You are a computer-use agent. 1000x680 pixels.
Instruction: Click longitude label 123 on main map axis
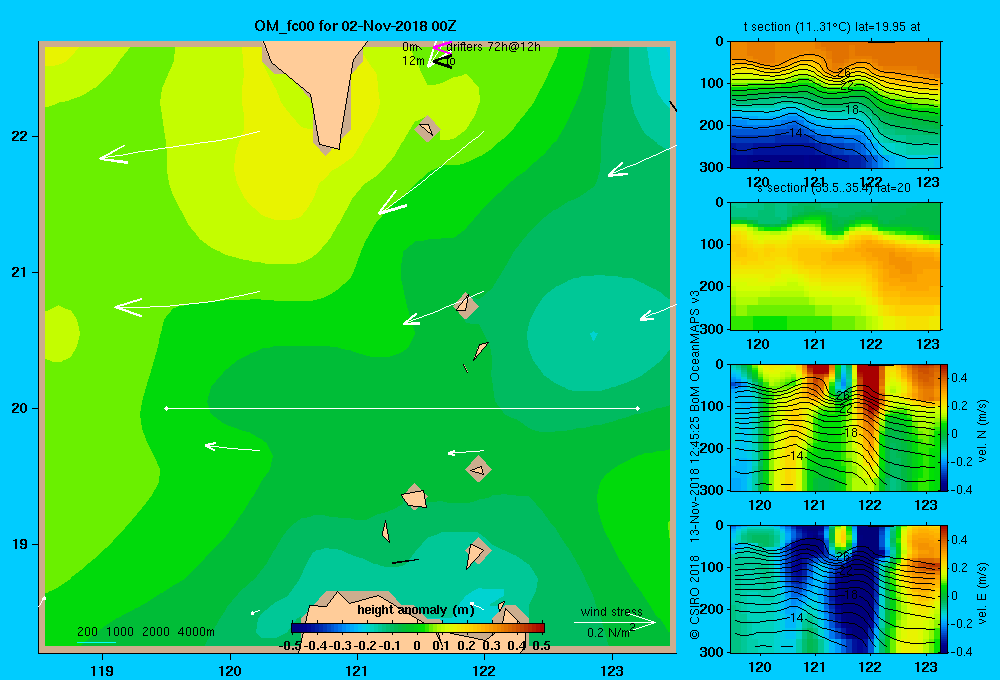(x=612, y=670)
